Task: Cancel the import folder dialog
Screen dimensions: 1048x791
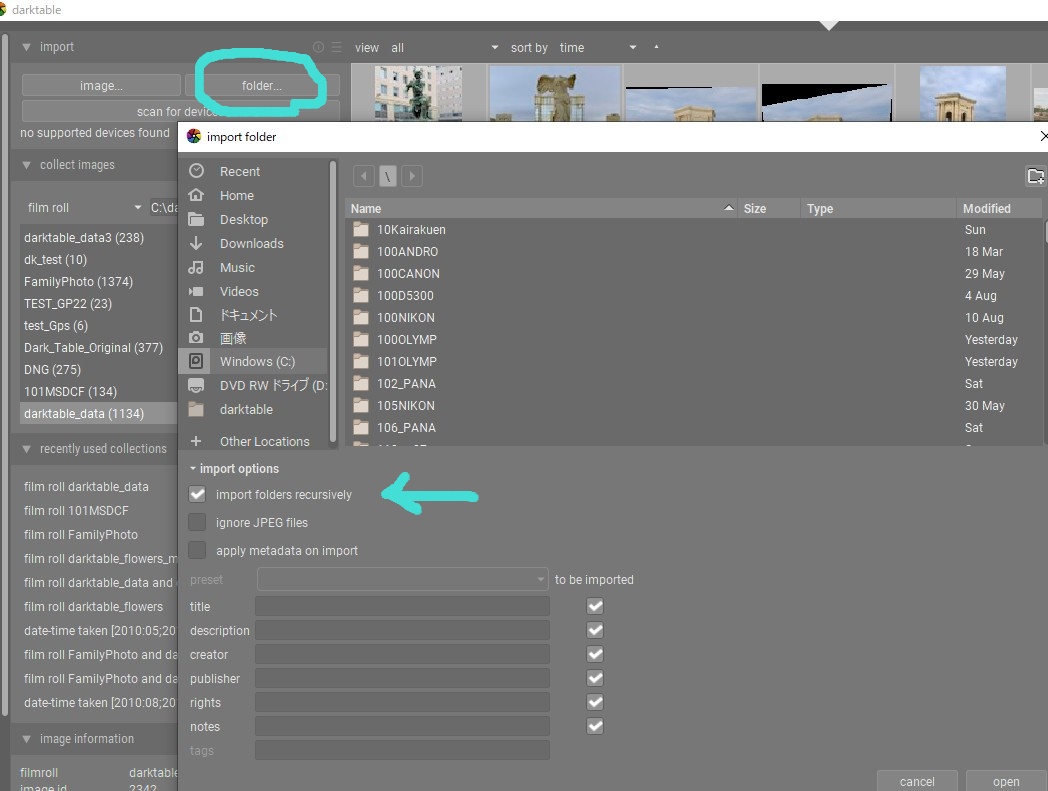Action: [x=917, y=782]
